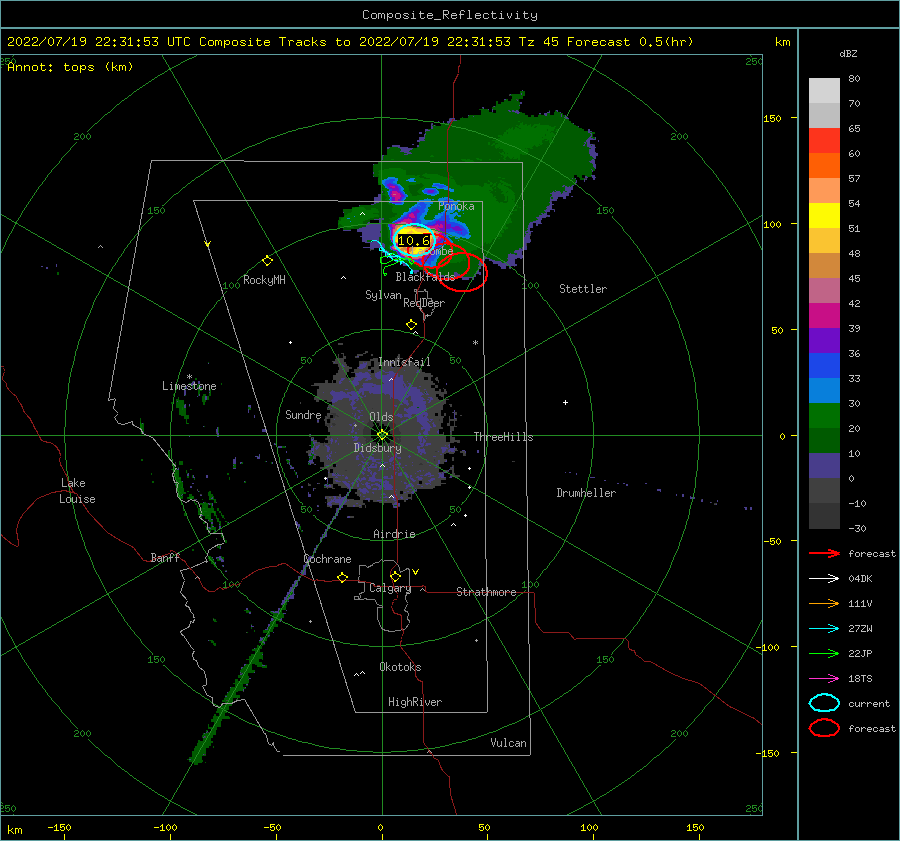The width and height of the screenshot is (900, 841).
Task: Click the Drumheller city label
Action: click(x=586, y=493)
